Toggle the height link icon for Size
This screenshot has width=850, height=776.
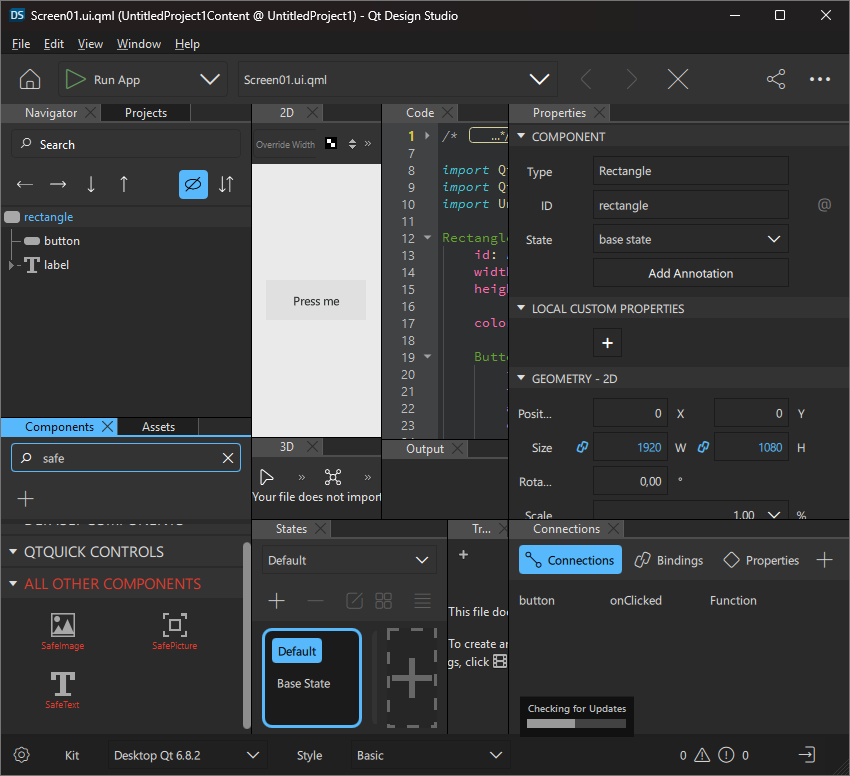click(x=703, y=447)
